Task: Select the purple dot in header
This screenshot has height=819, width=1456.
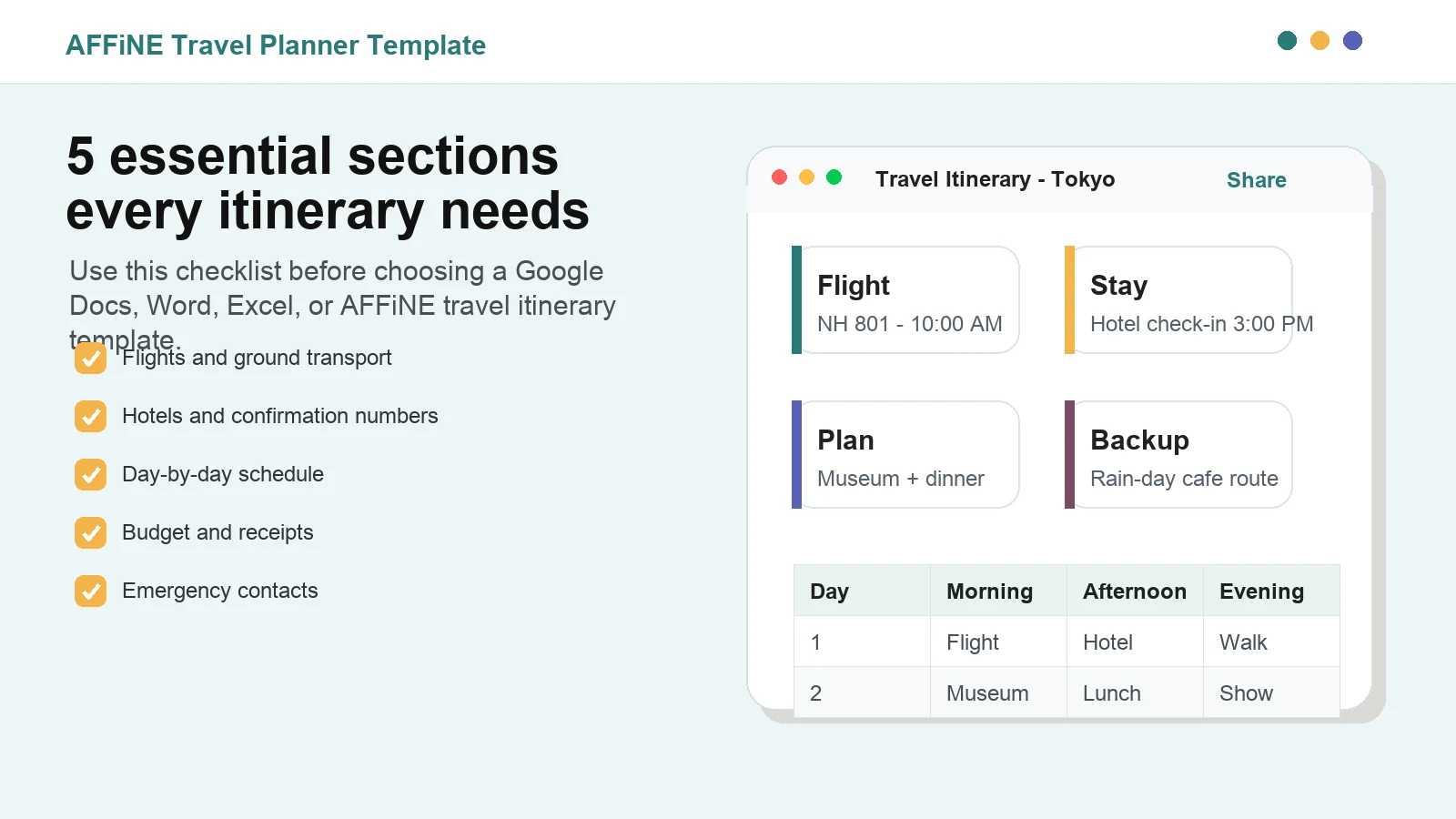Action: [x=1352, y=41]
